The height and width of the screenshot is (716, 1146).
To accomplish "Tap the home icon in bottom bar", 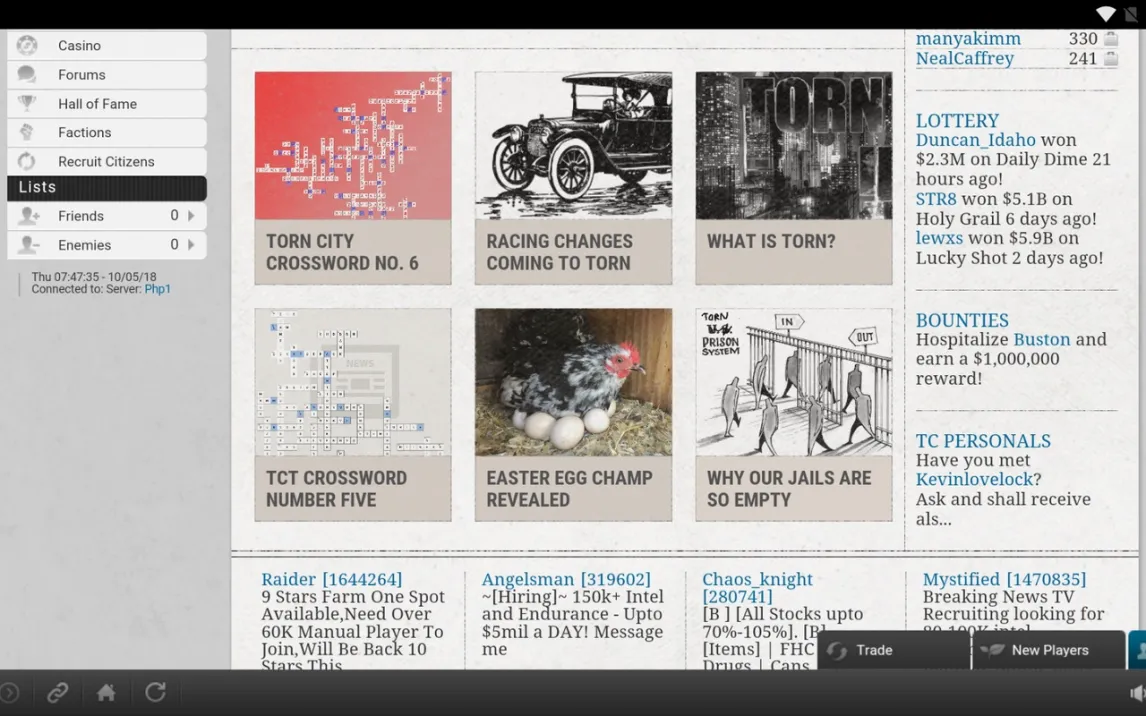I will pos(106,692).
